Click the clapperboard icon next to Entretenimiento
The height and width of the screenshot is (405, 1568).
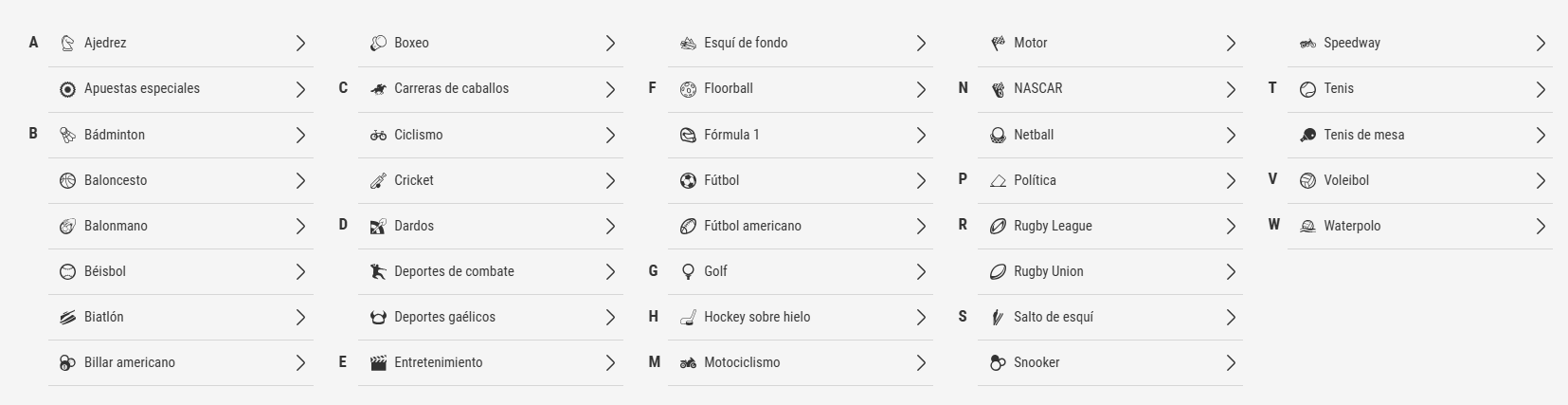[378, 362]
